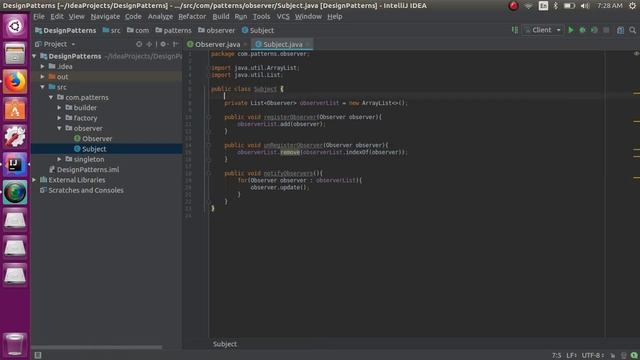Expand the builder package

(60, 108)
